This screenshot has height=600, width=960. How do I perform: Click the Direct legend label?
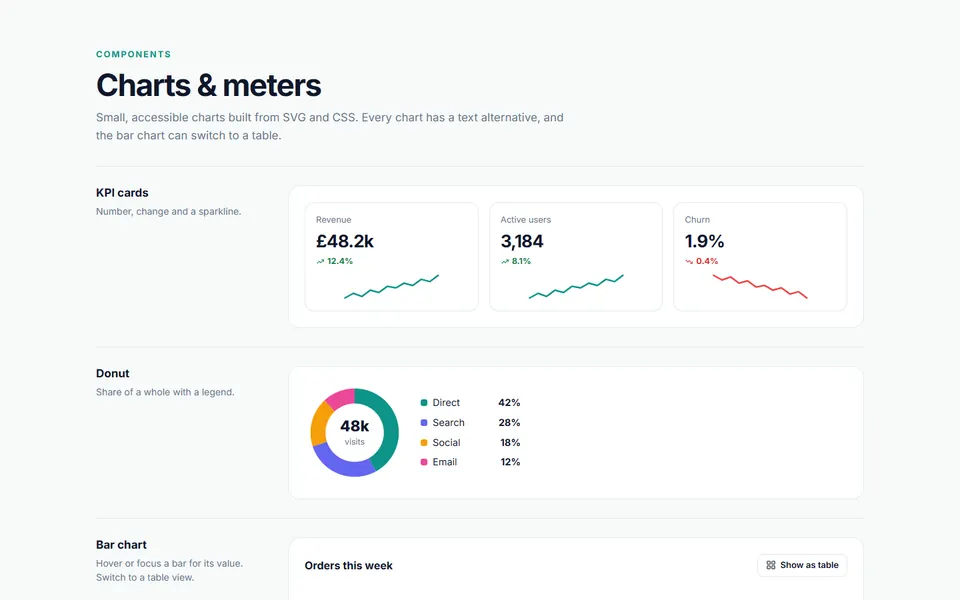[446, 403]
